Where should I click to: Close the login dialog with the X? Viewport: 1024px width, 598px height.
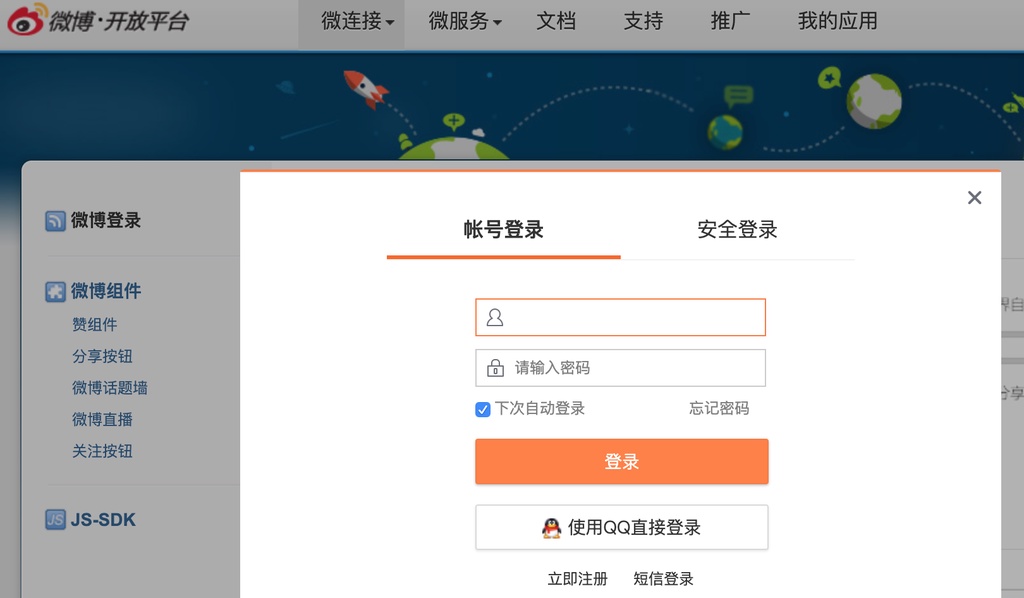[x=974, y=197]
